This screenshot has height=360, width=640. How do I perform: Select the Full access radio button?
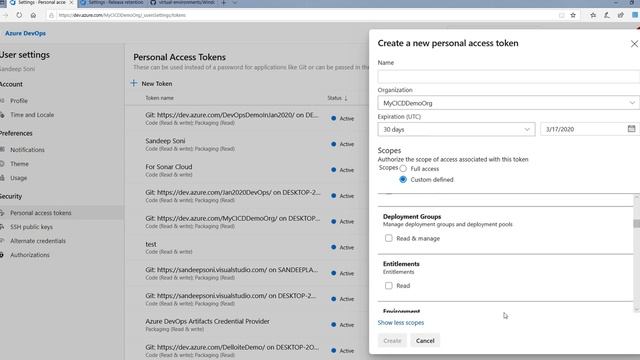click(403, 169)
